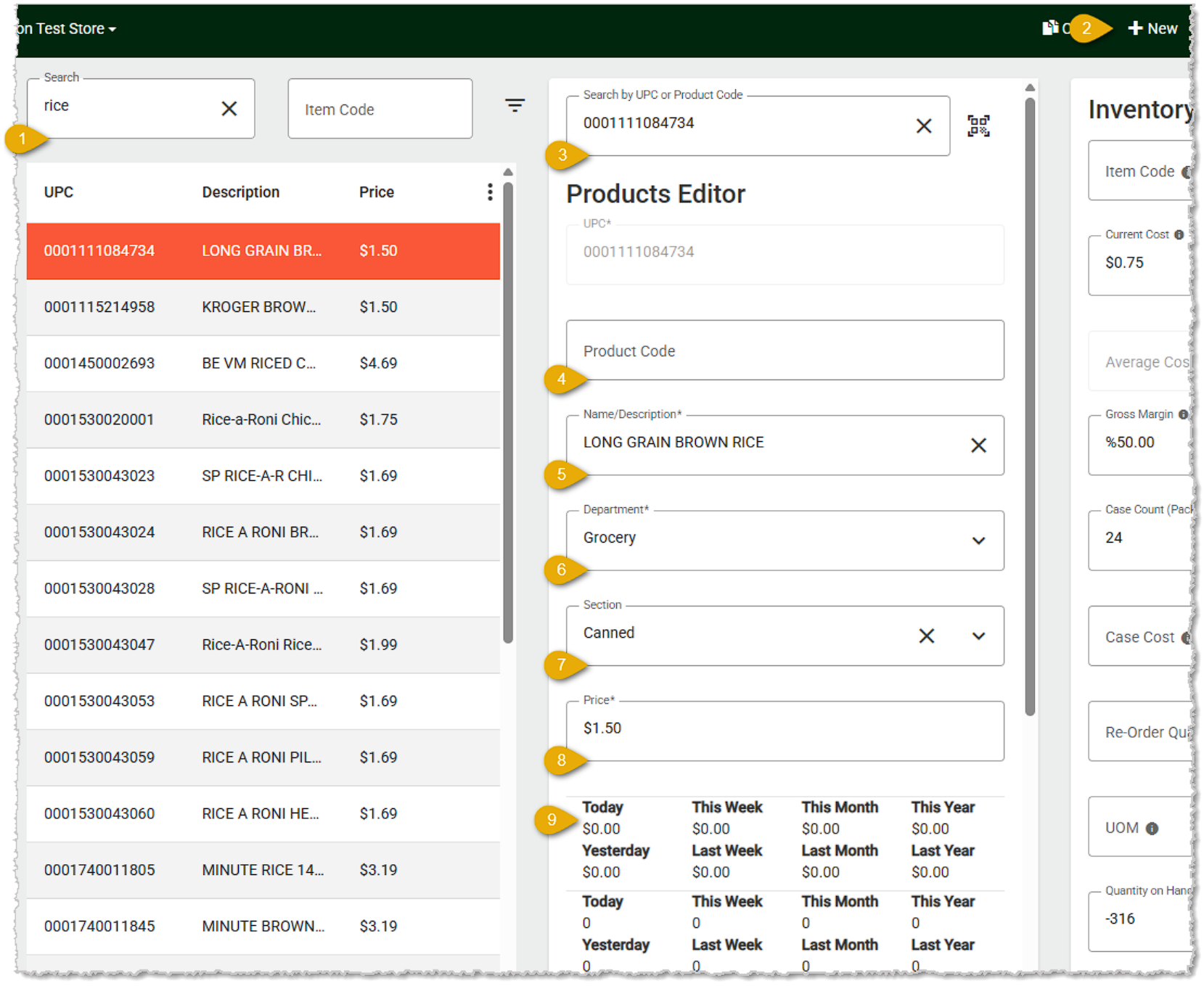Click the Product Code input field
The height and width of the screenshot is (986, 1204).
point(785,350)
